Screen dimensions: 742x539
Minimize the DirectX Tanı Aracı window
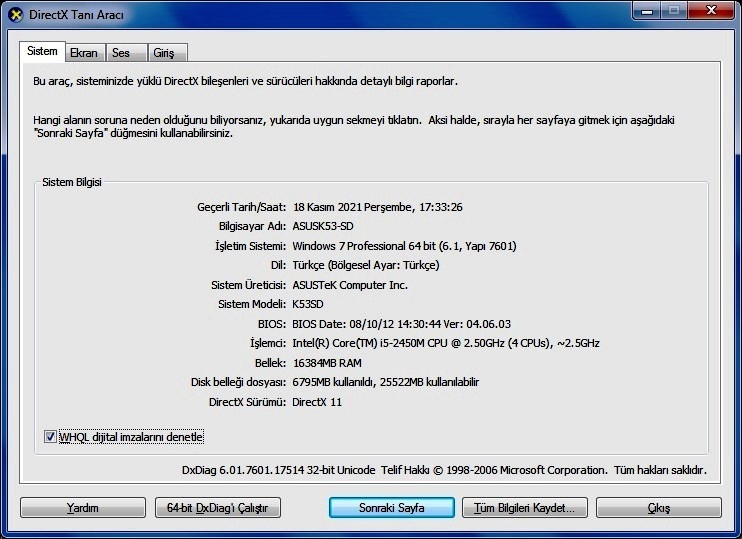(647, 10)
